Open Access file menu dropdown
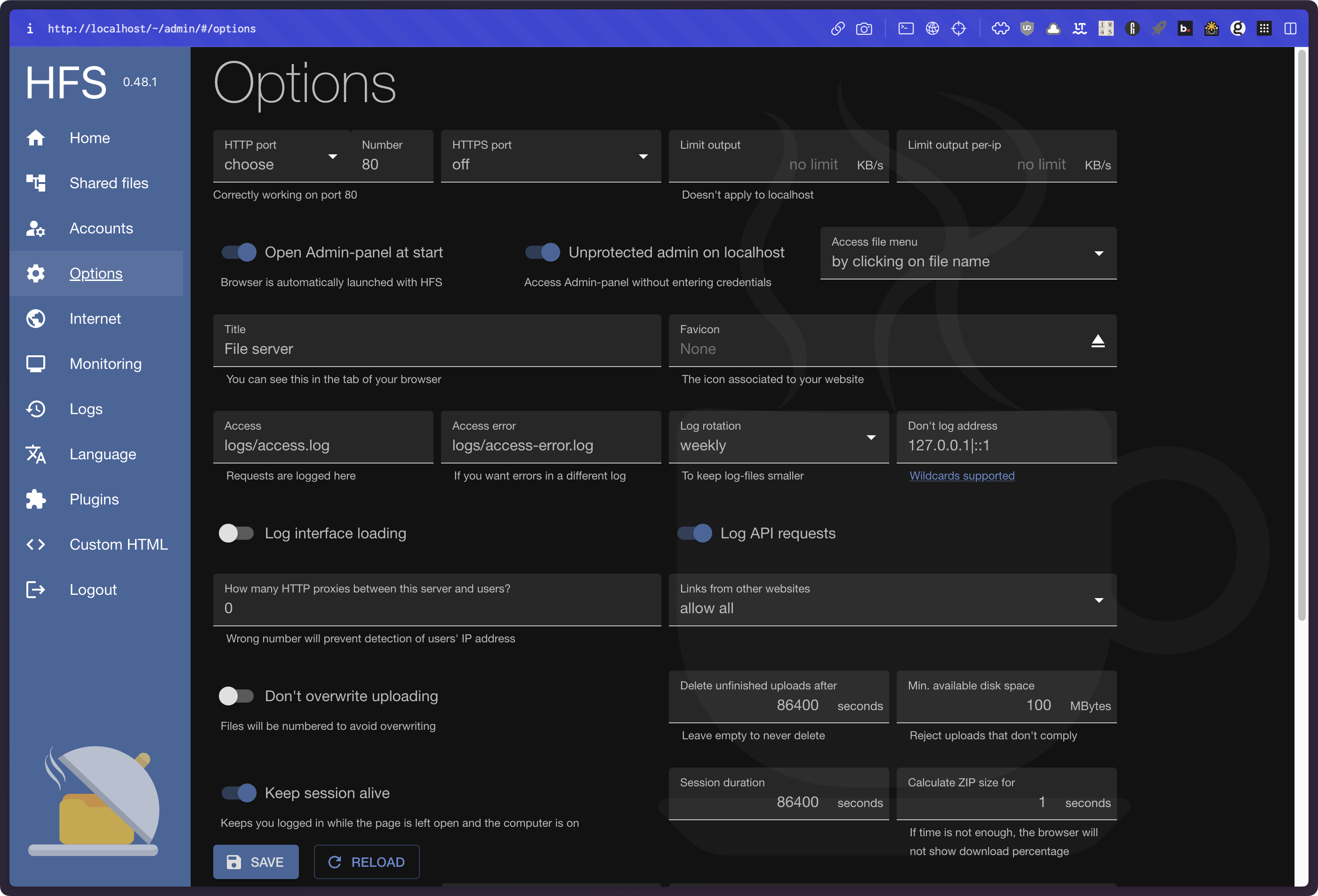Image resolution: width=1318 pixels, height=896 pixels. click(x=967, y=254)
